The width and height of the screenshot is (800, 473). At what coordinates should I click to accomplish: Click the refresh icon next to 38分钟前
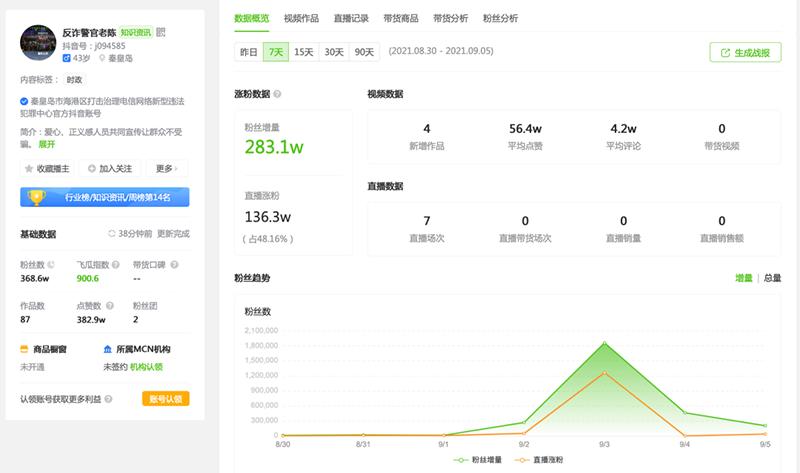pos(112,234)
